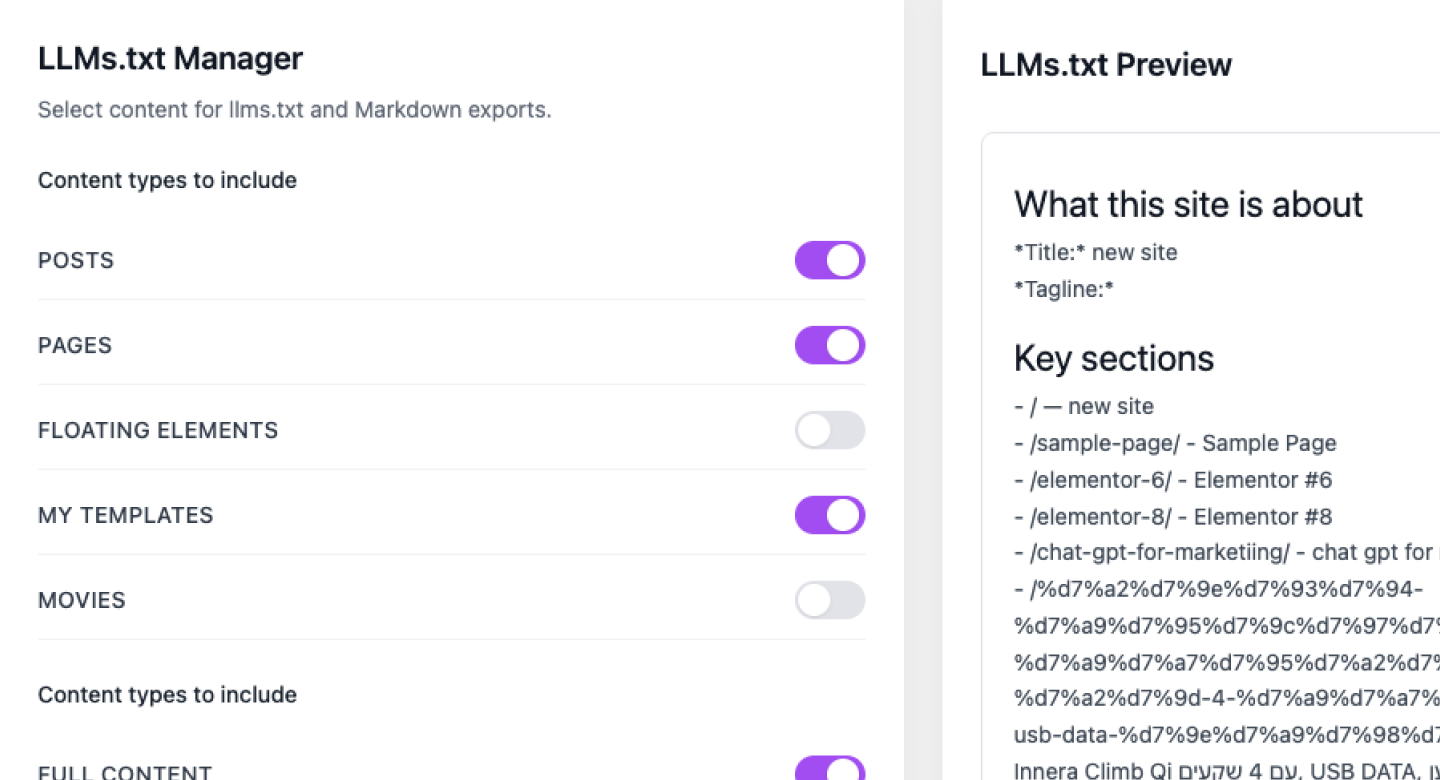This screenshot has height=780, width=1440.
Task: Click the FULL CONTENT label
Action: tap(125, 773)
